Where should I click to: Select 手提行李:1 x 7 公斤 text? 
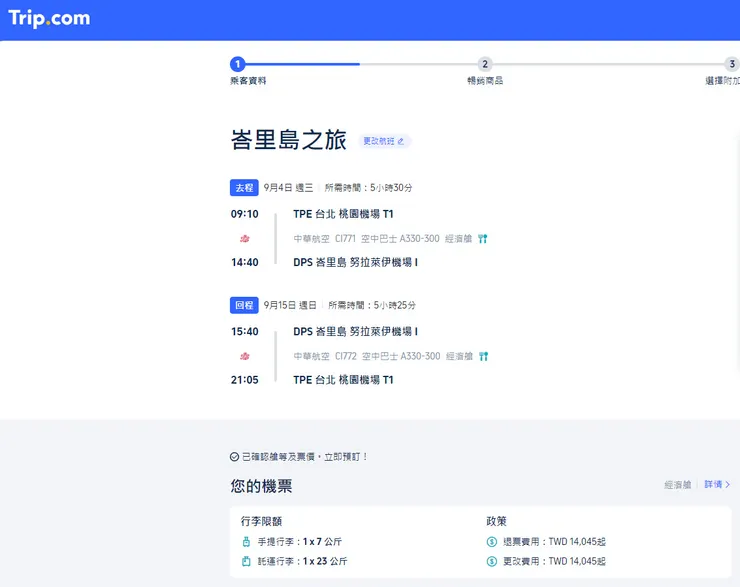[x=299, y=542]
